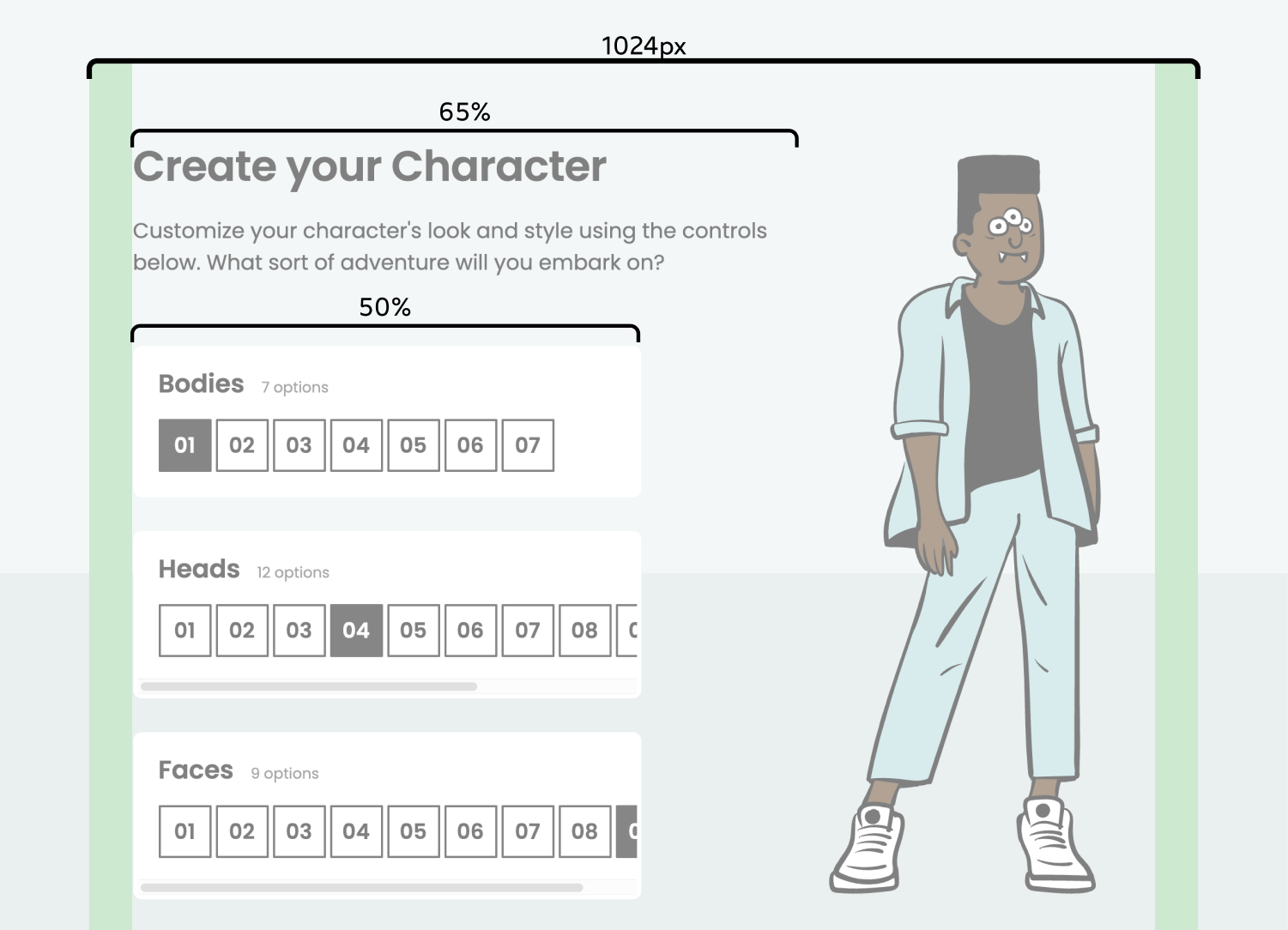The image size is (1288, 930).
Task: Choose face option 08
Action: pos(584,831)
